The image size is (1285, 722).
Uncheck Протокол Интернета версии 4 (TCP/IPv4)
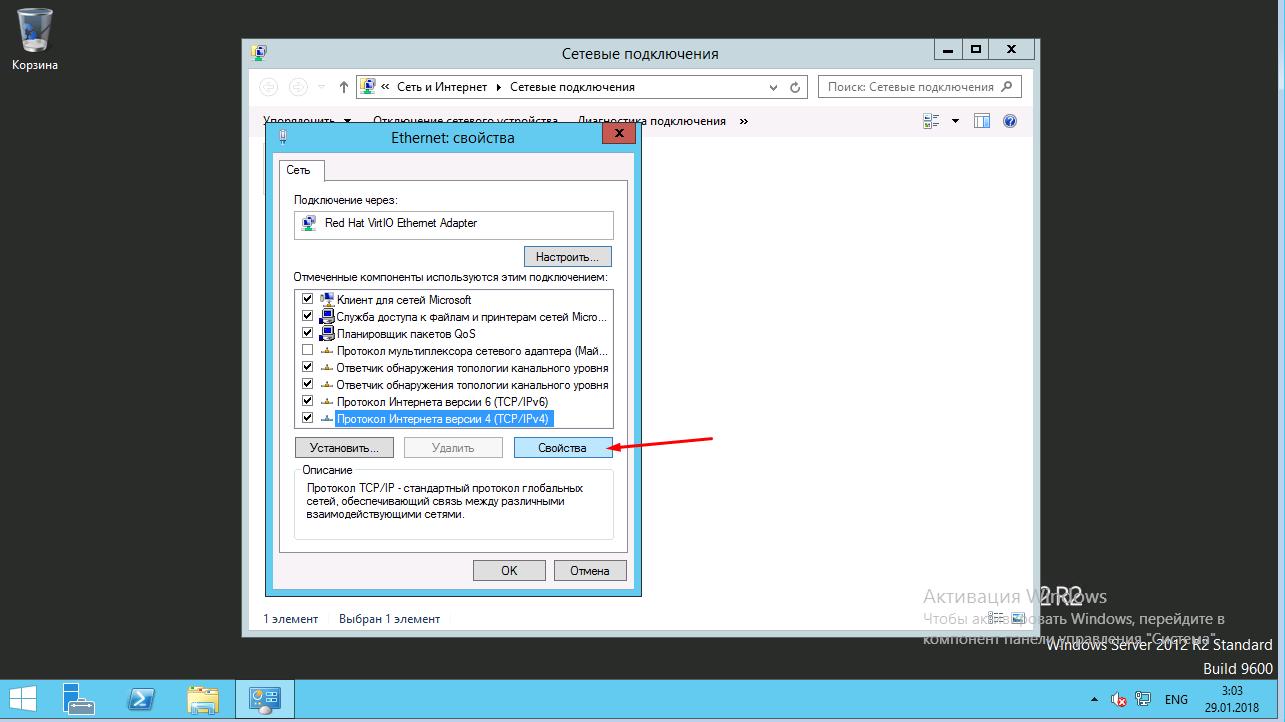307,418
